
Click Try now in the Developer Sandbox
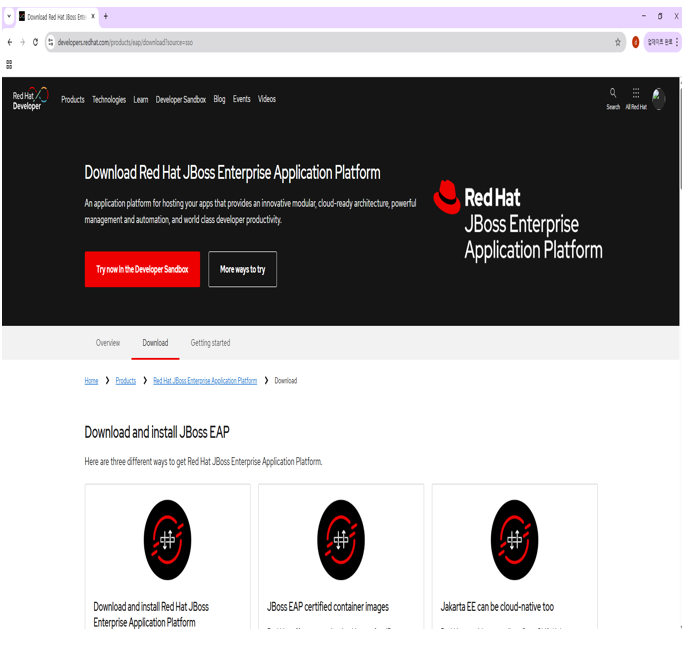coord(142,269)
